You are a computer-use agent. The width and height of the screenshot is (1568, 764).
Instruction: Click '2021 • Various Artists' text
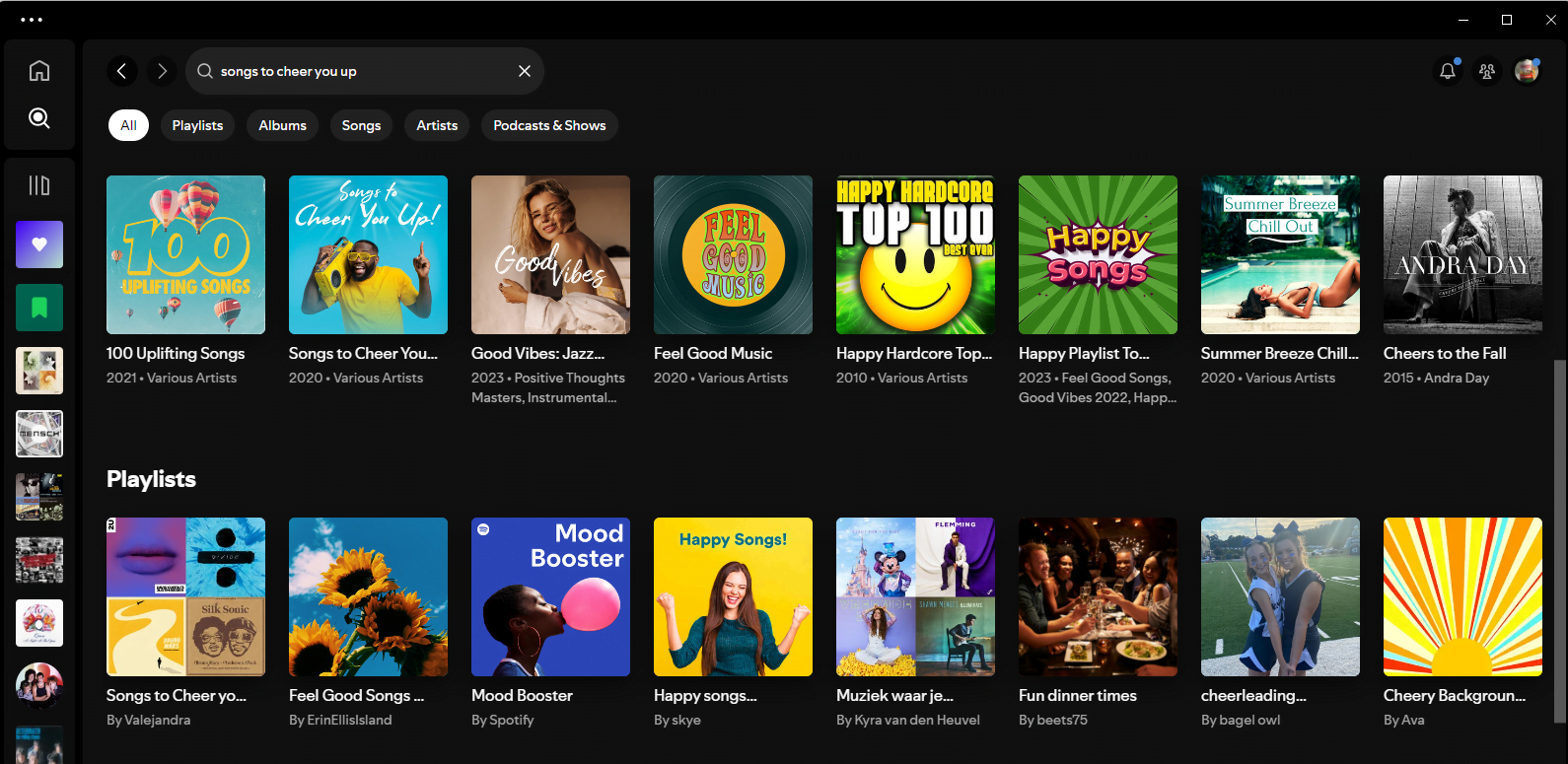point(172,378)
